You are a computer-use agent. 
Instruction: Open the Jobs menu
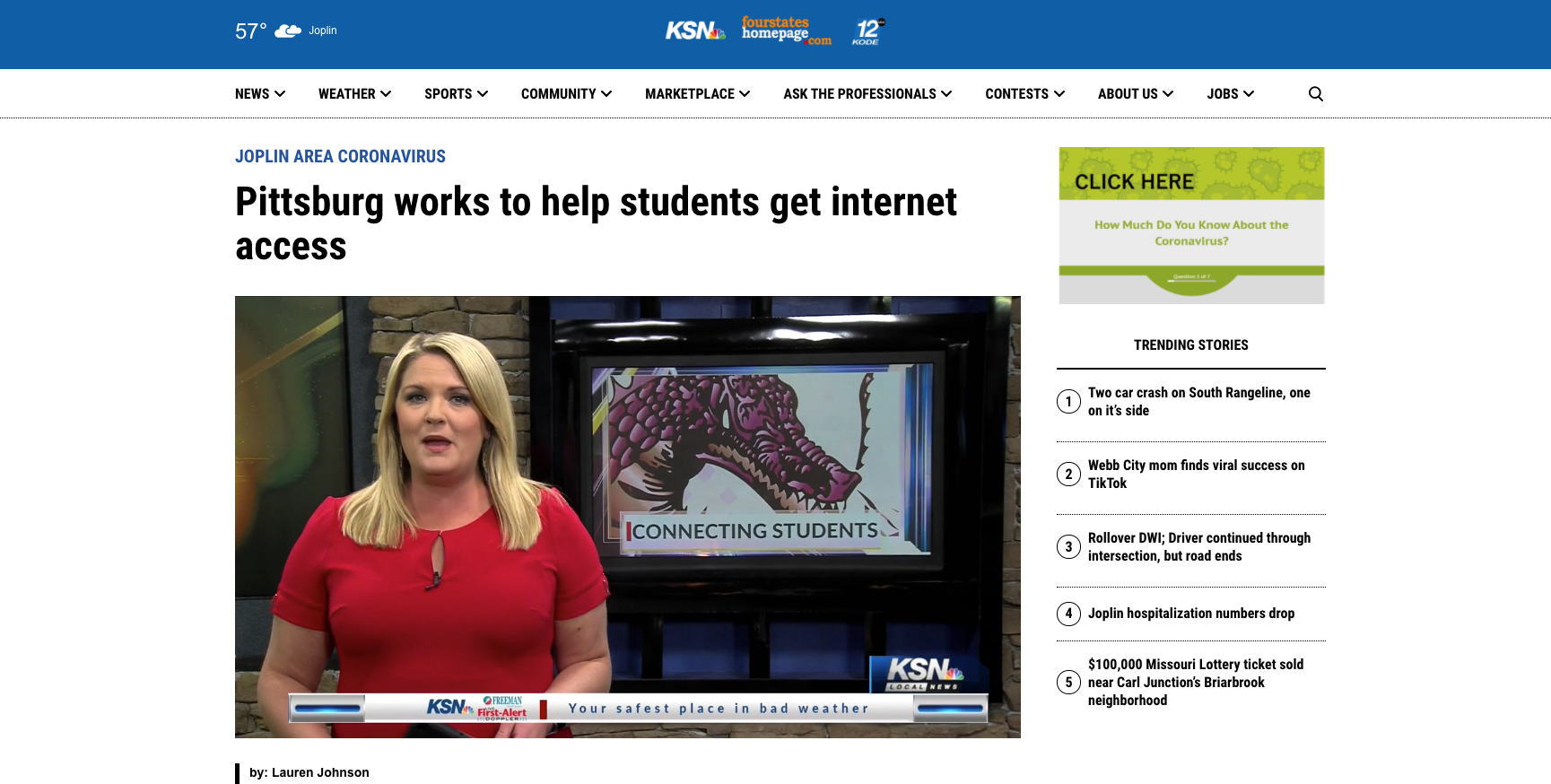[x=1229, y=94]
